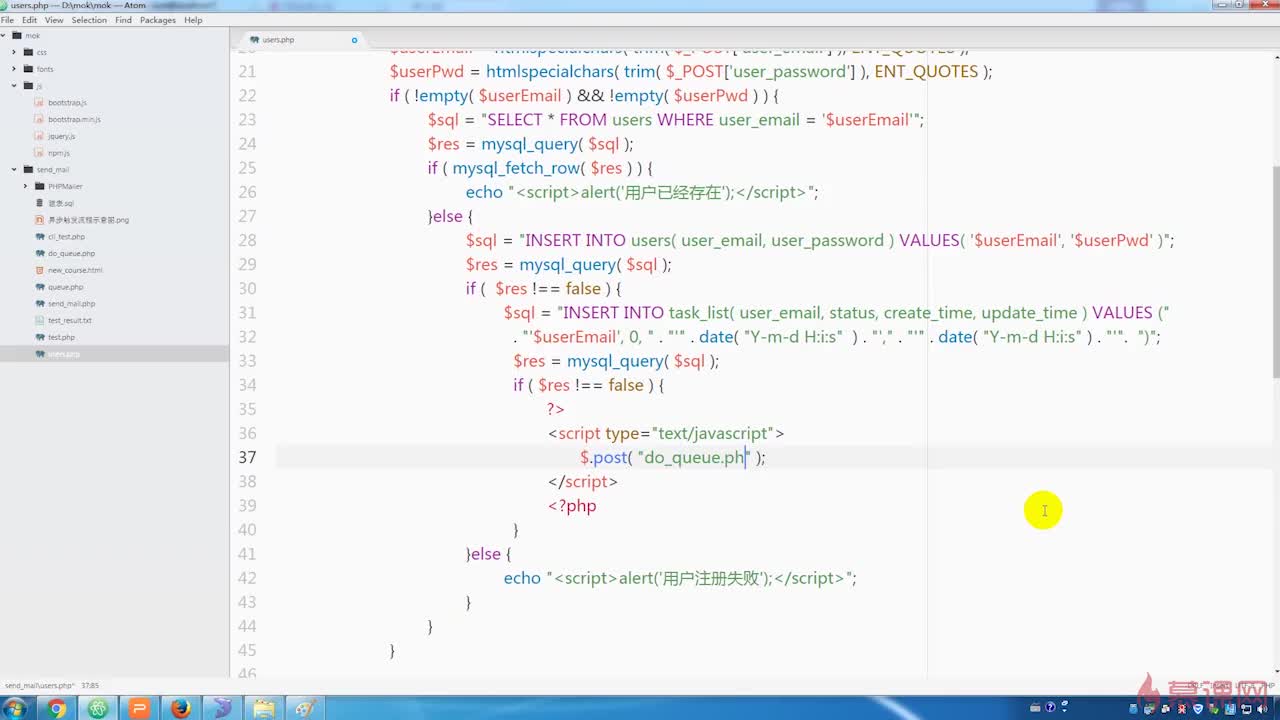This screenshot has height=720, width=1280.
Task: Open test_result.txt in the tree
Action: pyautogui.click(x=70, y=321)
